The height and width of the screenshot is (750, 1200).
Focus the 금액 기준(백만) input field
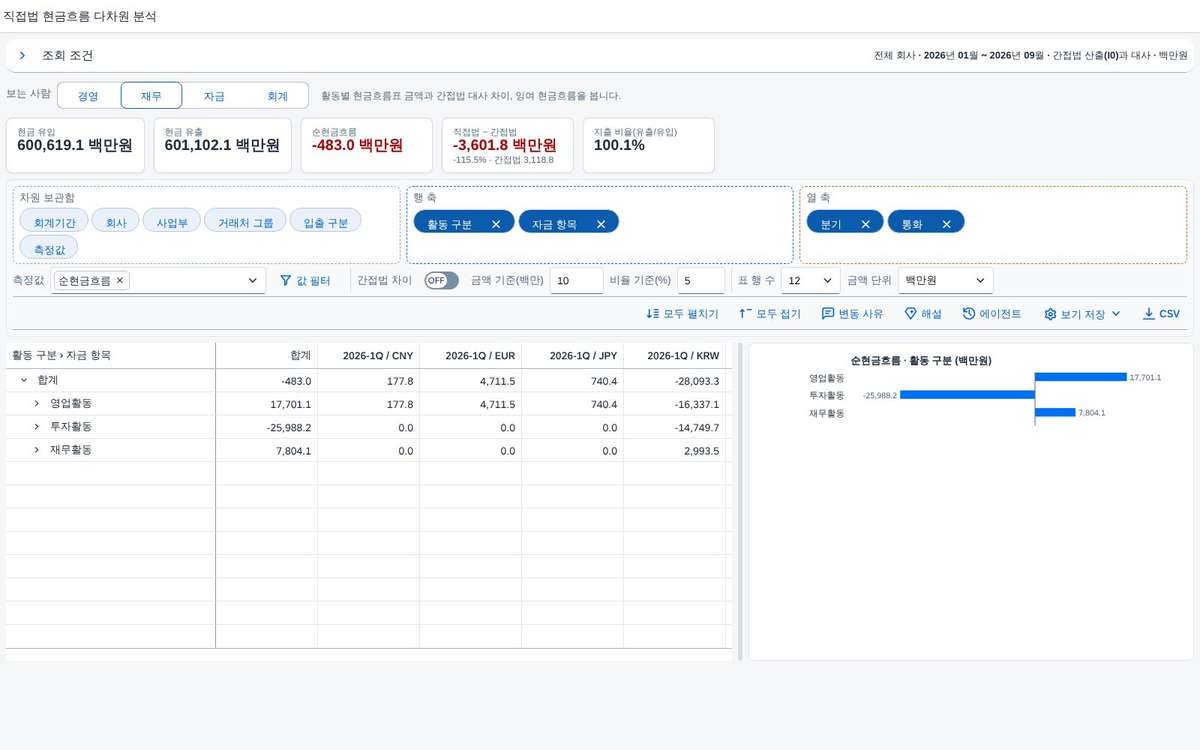pyautogui.click(x=576, y=281)
